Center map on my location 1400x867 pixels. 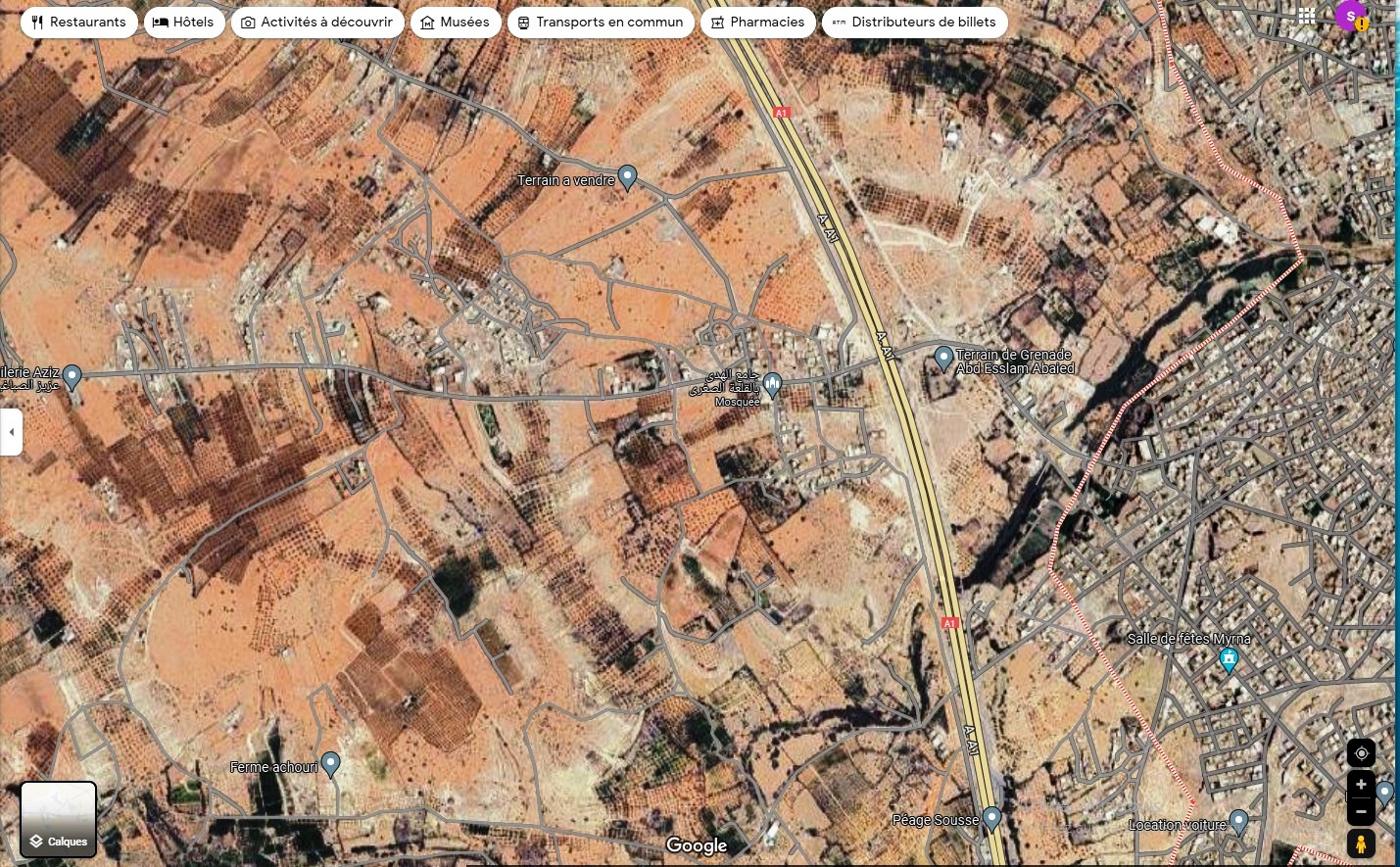click(x=1361, y=752)
